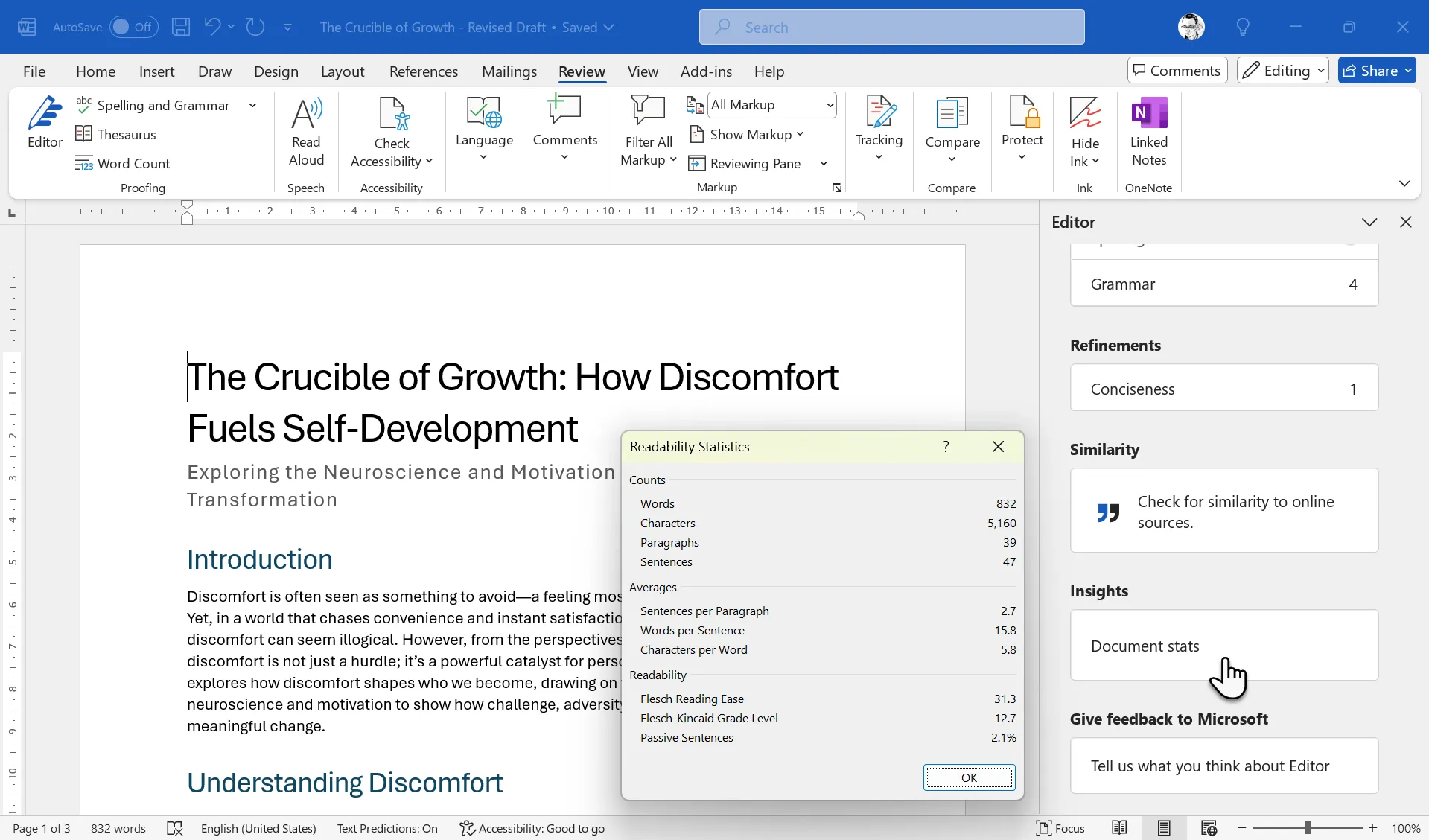Start Read Aloud

click(306, 133)
